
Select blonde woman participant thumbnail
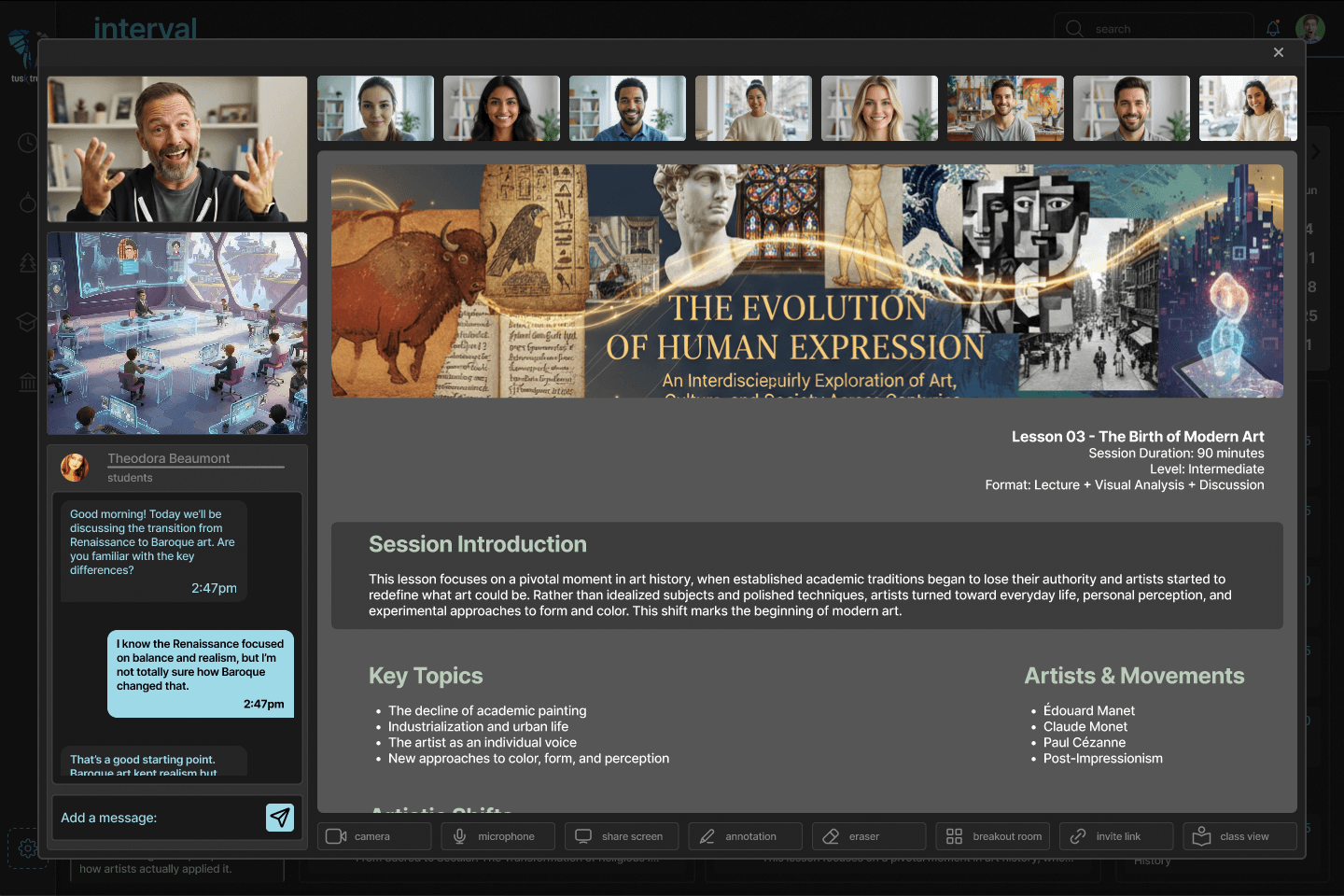click(x=879, y=108)
